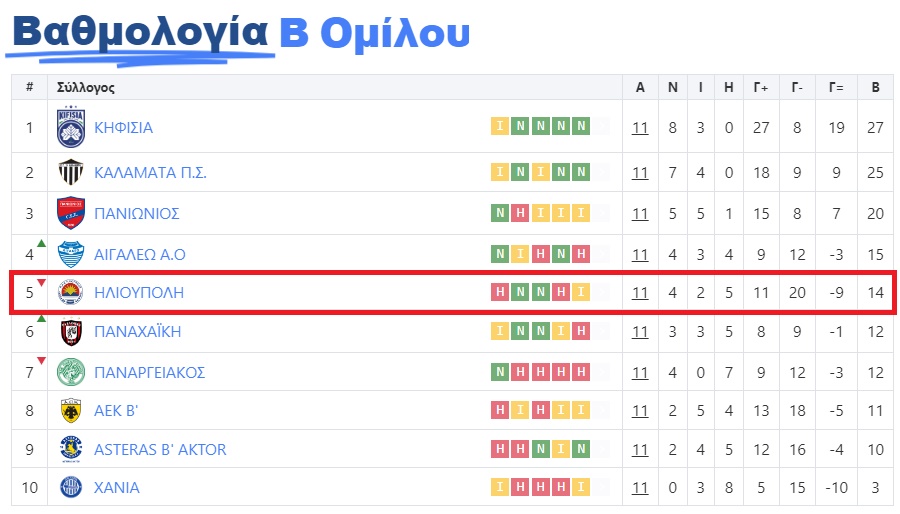Open the ΗΛΙΟΥΠΟΛΗ team link
Viewport: 900px width, 514px height.
click(139, 293)
